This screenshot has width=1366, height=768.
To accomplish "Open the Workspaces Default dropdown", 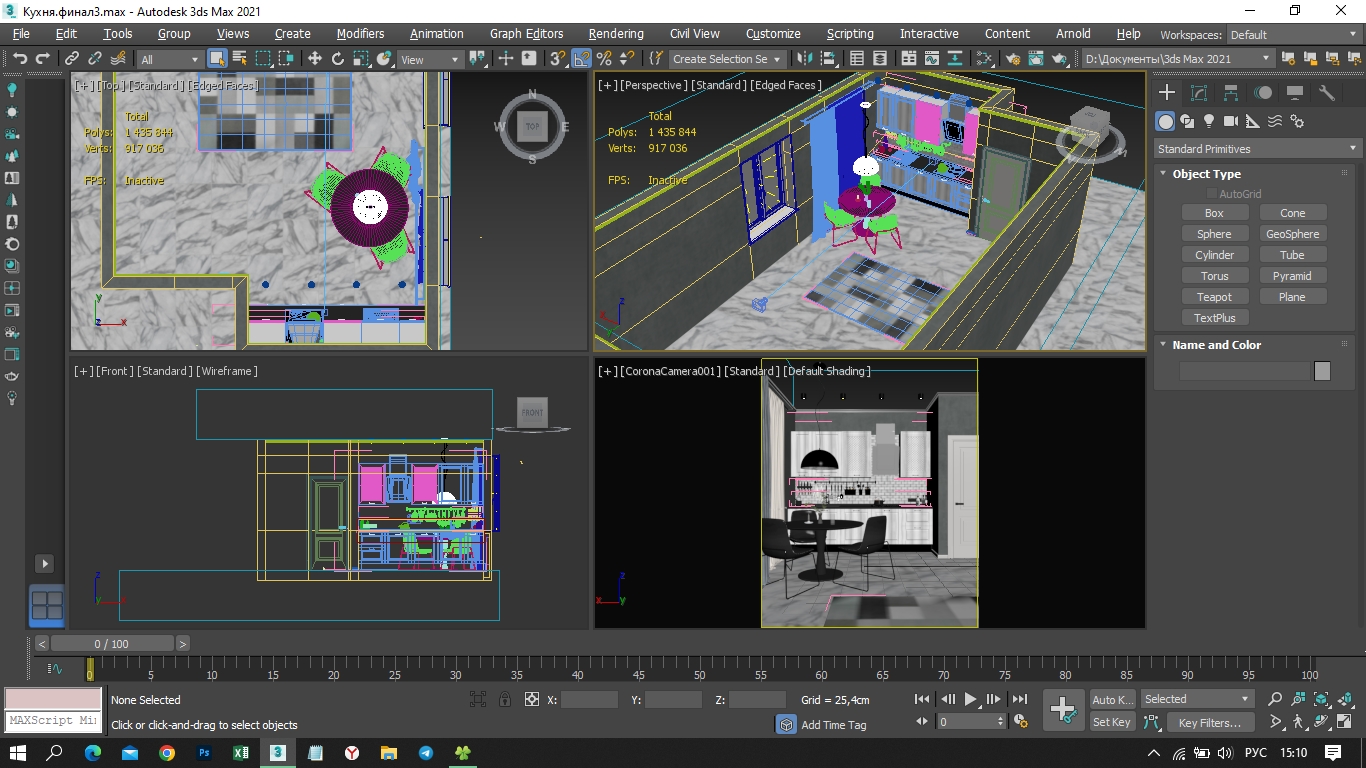I will [1293, 35].
